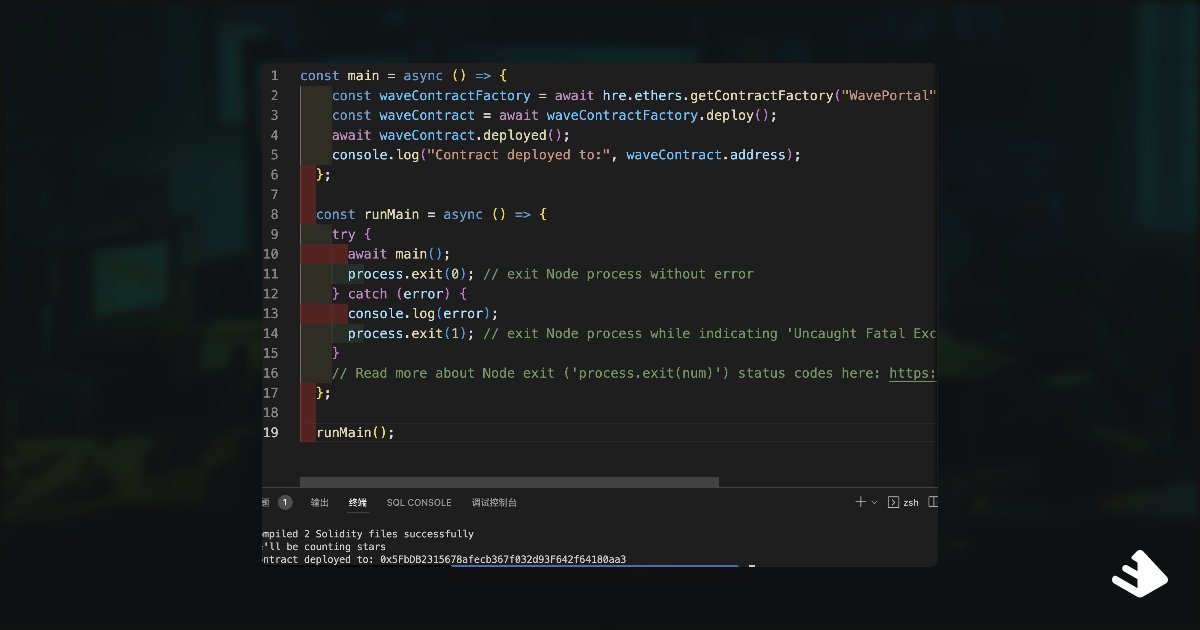Open the SQL CONSOLE tab
Screen dimensions: 1200x630
pos(419,503)
